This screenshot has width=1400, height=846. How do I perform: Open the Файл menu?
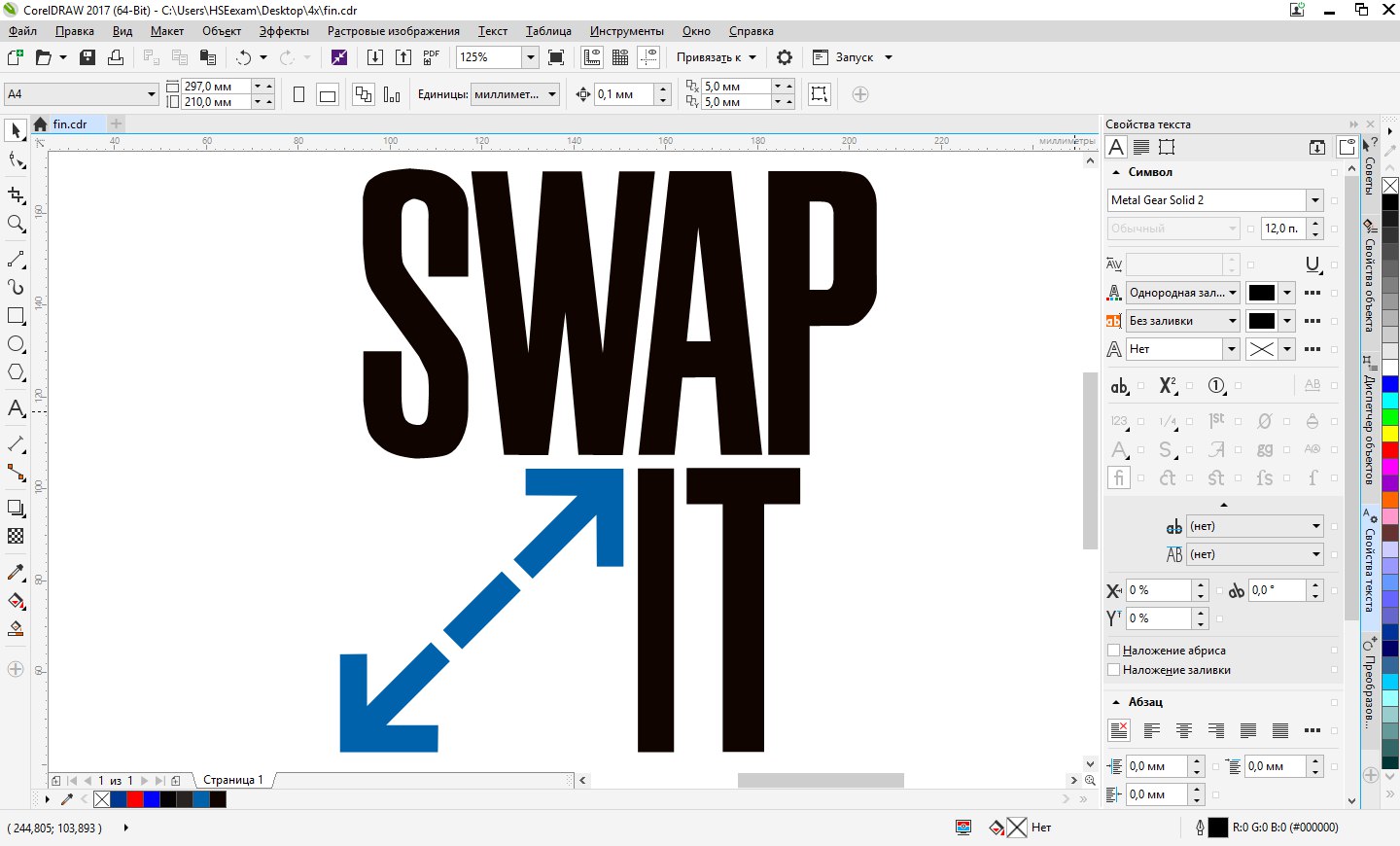tap(22, 31)
